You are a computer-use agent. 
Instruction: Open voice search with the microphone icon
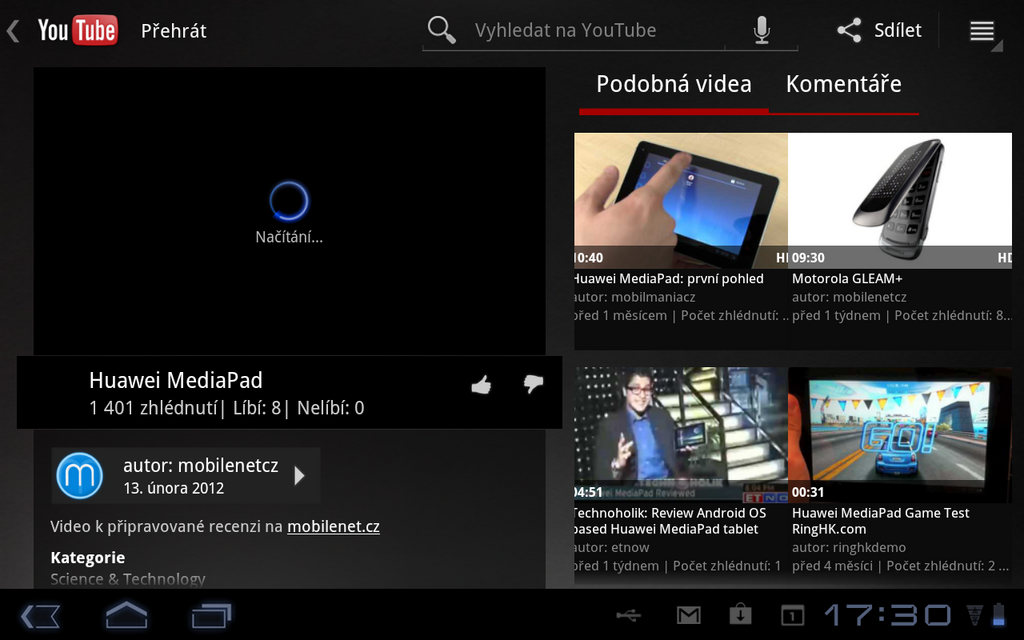pyautogui.click(x=761, y=30)
